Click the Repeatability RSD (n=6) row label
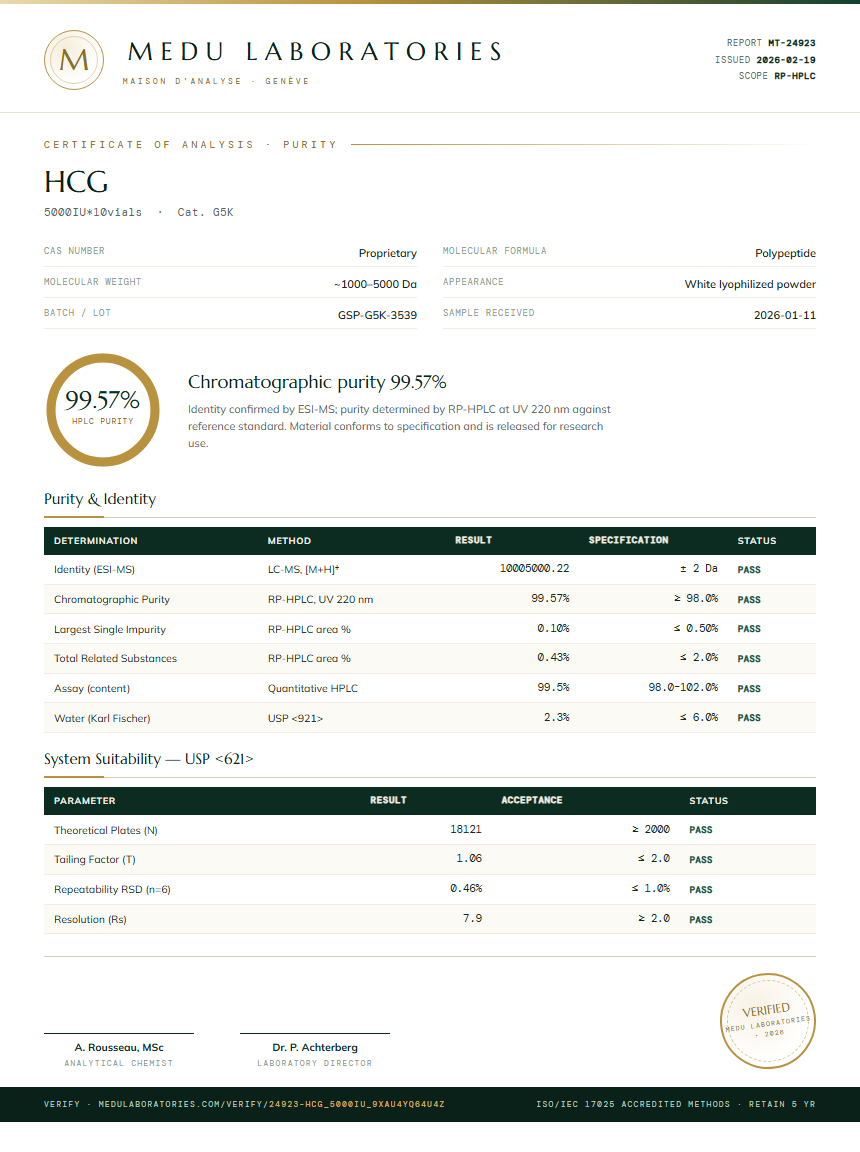Screen dimensions: 860x1152 (112, 890)
